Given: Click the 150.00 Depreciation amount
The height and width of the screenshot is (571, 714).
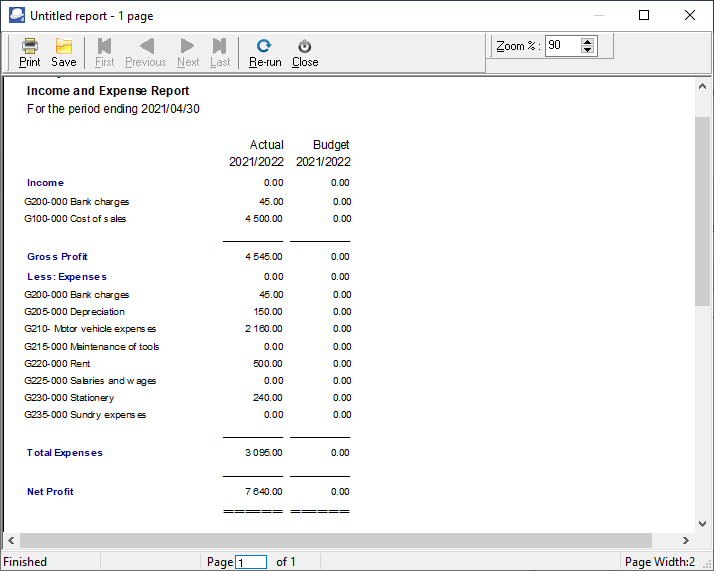Looking at the screenshot, I should coord(268,312).
